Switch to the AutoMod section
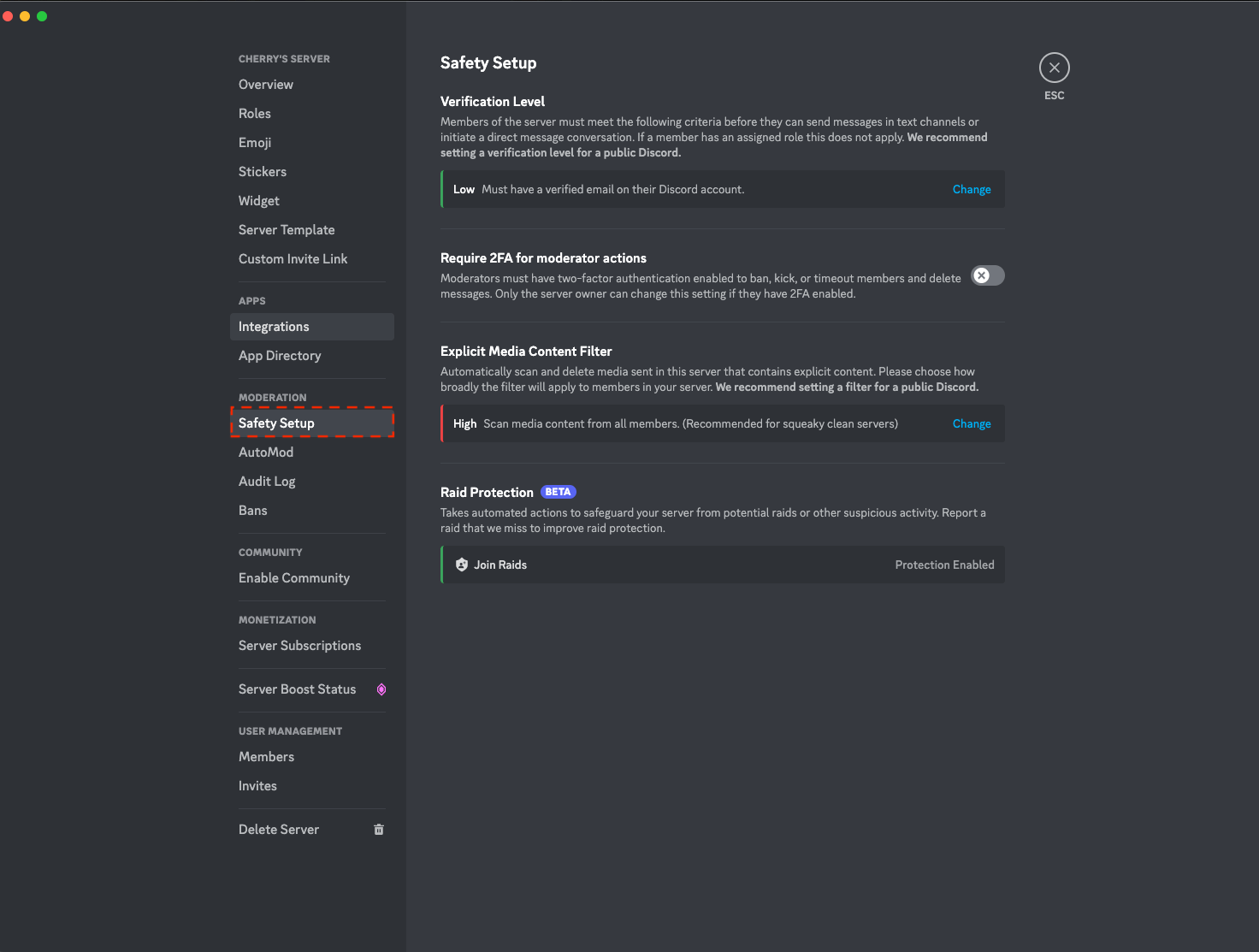 click(x=266, y=452)
